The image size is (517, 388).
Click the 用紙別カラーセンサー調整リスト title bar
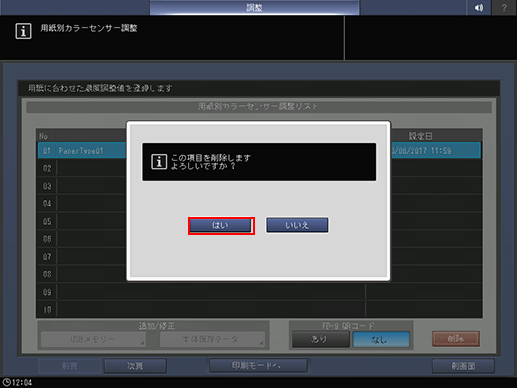pos(259,107)
